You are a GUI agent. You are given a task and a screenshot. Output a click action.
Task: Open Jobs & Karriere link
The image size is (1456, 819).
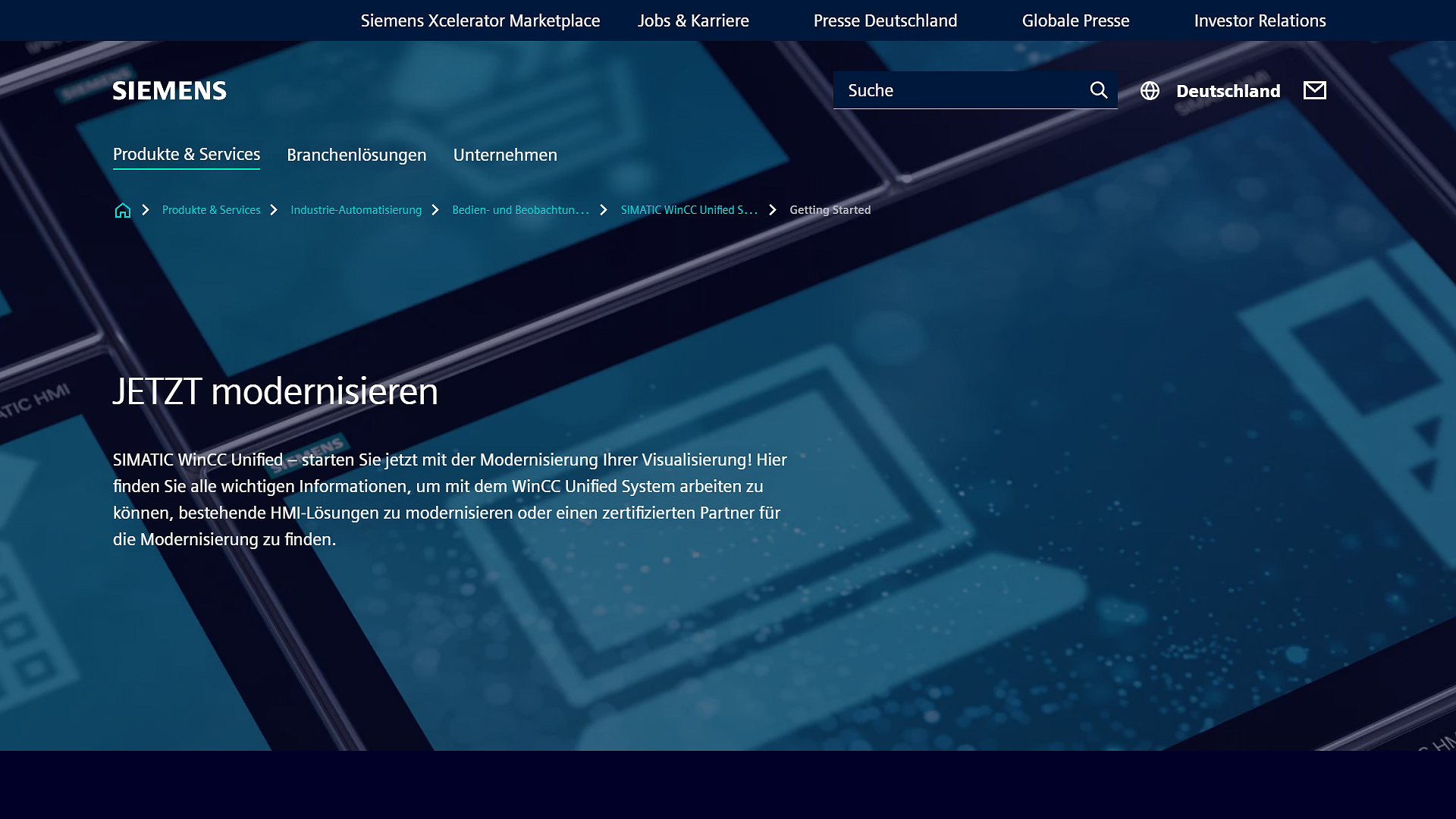[693, 20]
